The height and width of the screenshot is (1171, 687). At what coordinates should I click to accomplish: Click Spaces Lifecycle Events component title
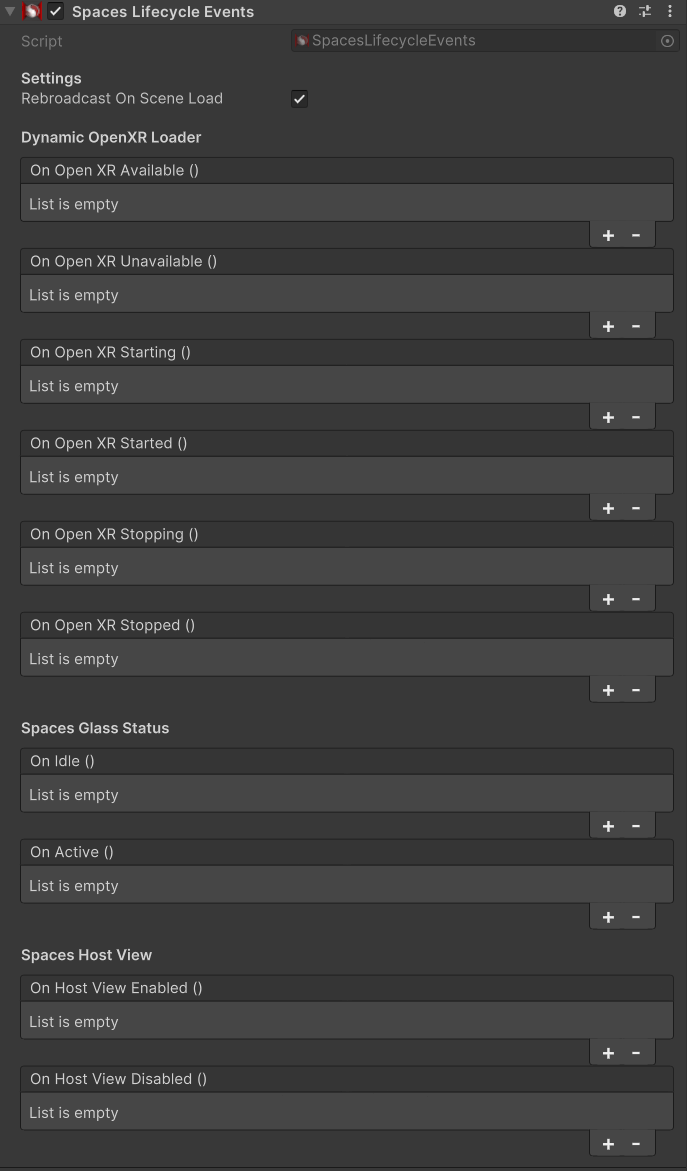coord(163,12)
